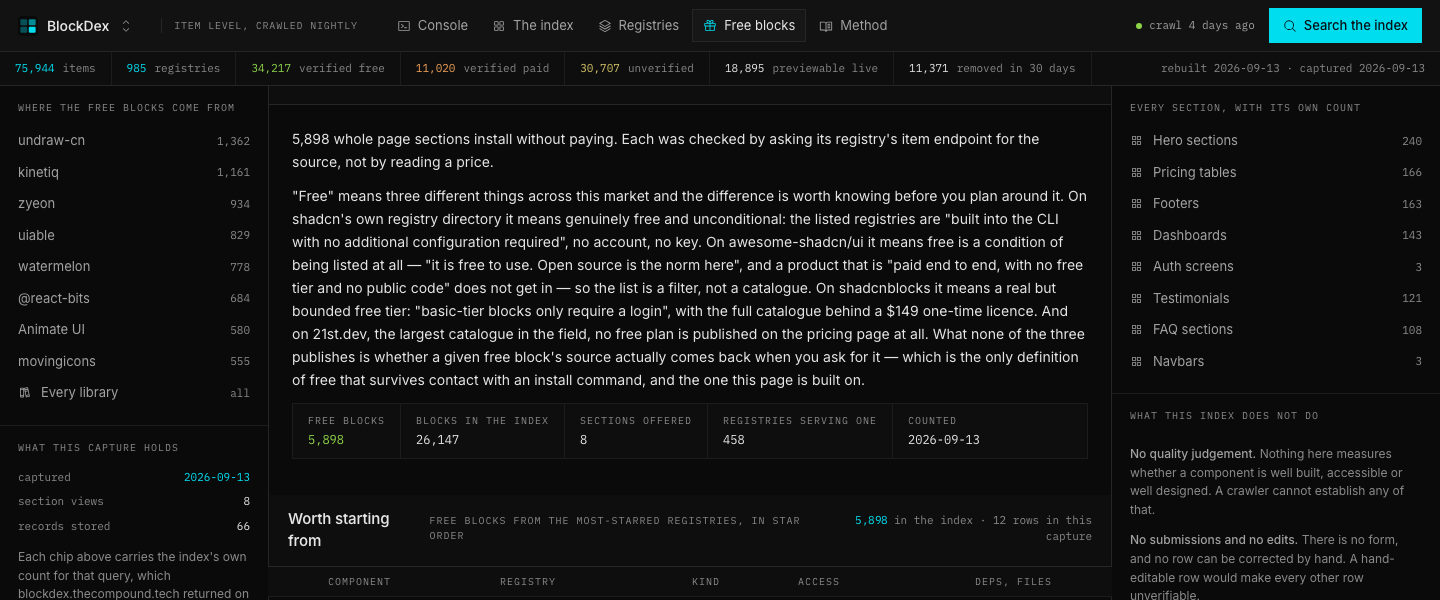Click the captured date 2026-09-13 in sidebar
The image size is (1440, 600).
point(217,478)
